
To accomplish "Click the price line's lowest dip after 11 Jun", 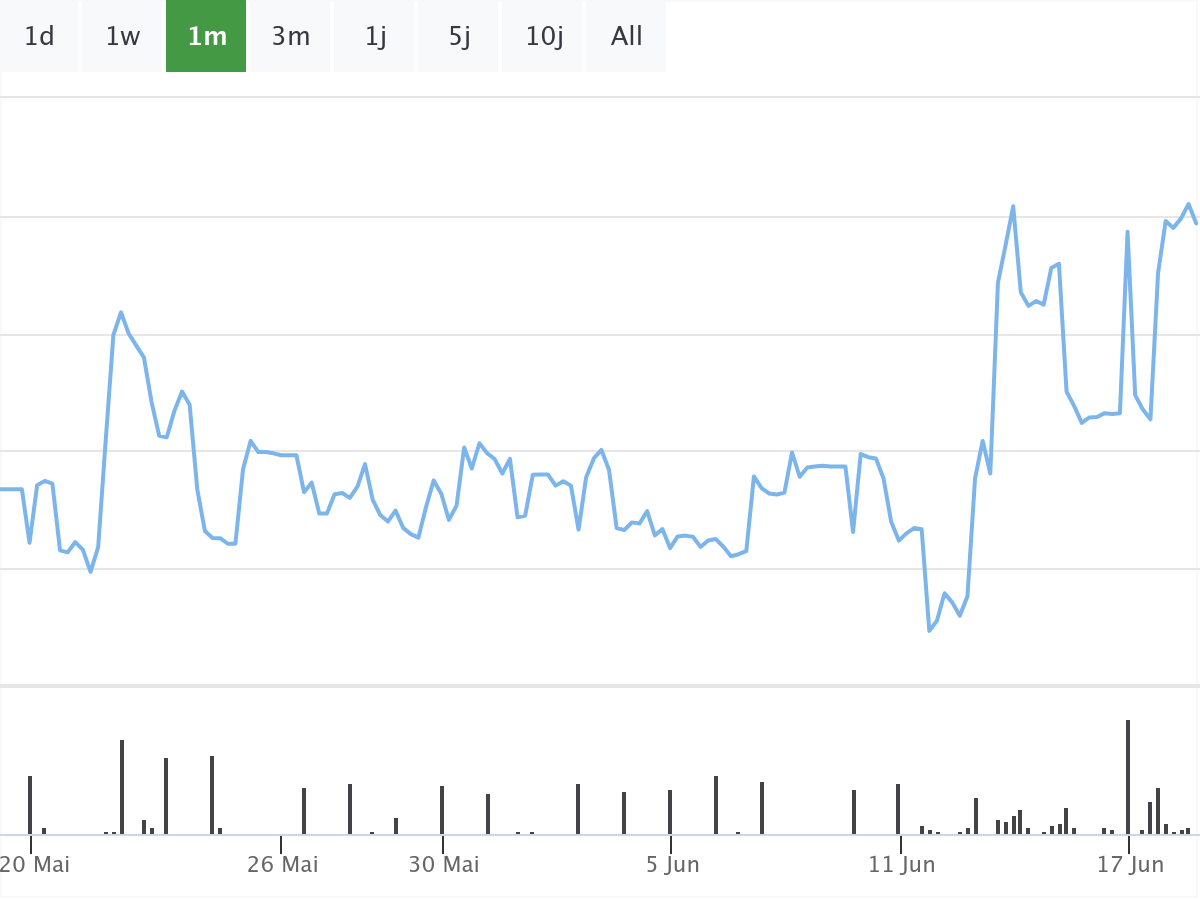I will (x=930, y=631).
